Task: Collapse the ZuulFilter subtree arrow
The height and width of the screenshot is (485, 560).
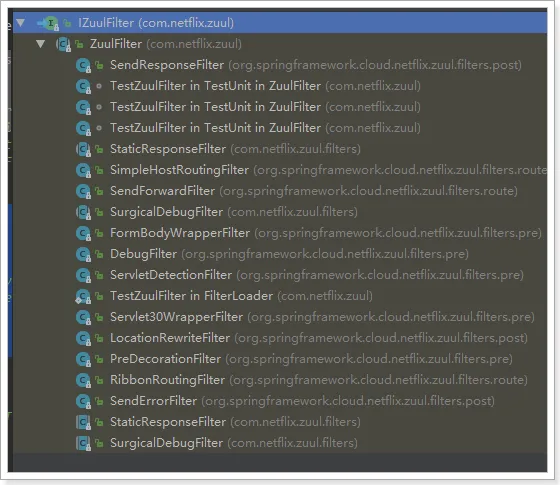Action: [x=41, y=44]
